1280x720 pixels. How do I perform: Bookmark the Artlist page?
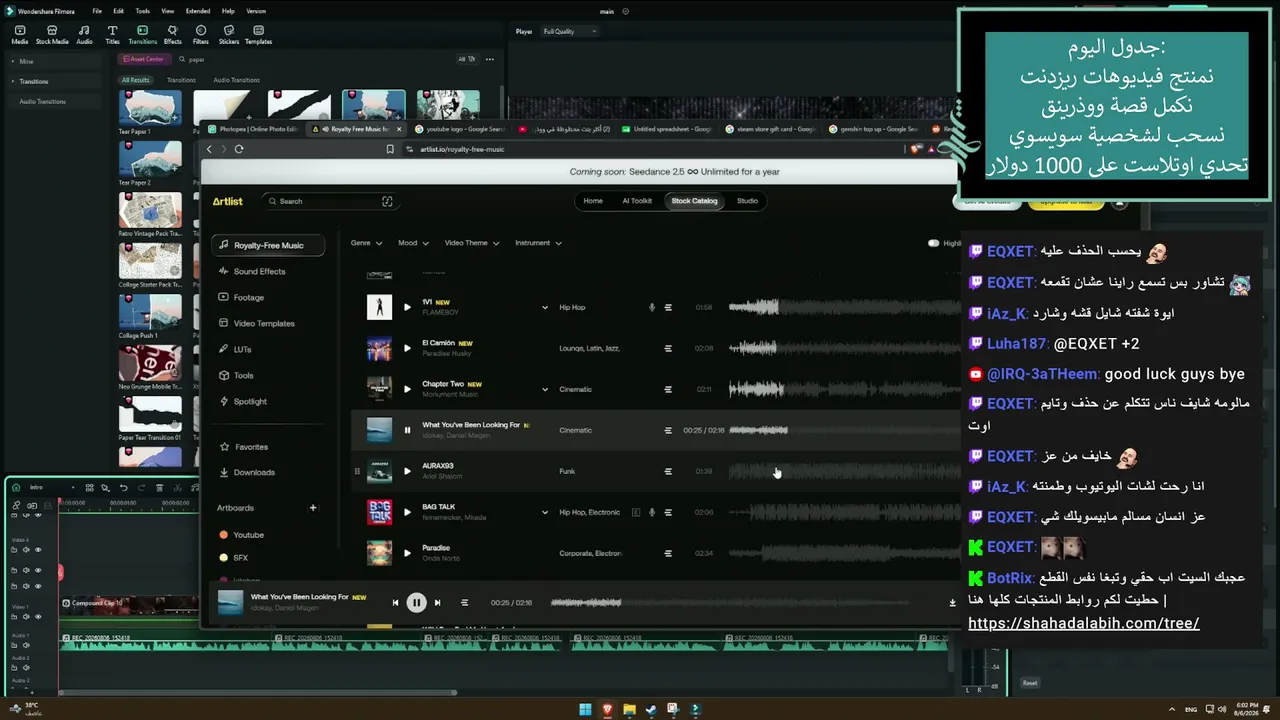(x=390, y=149)
